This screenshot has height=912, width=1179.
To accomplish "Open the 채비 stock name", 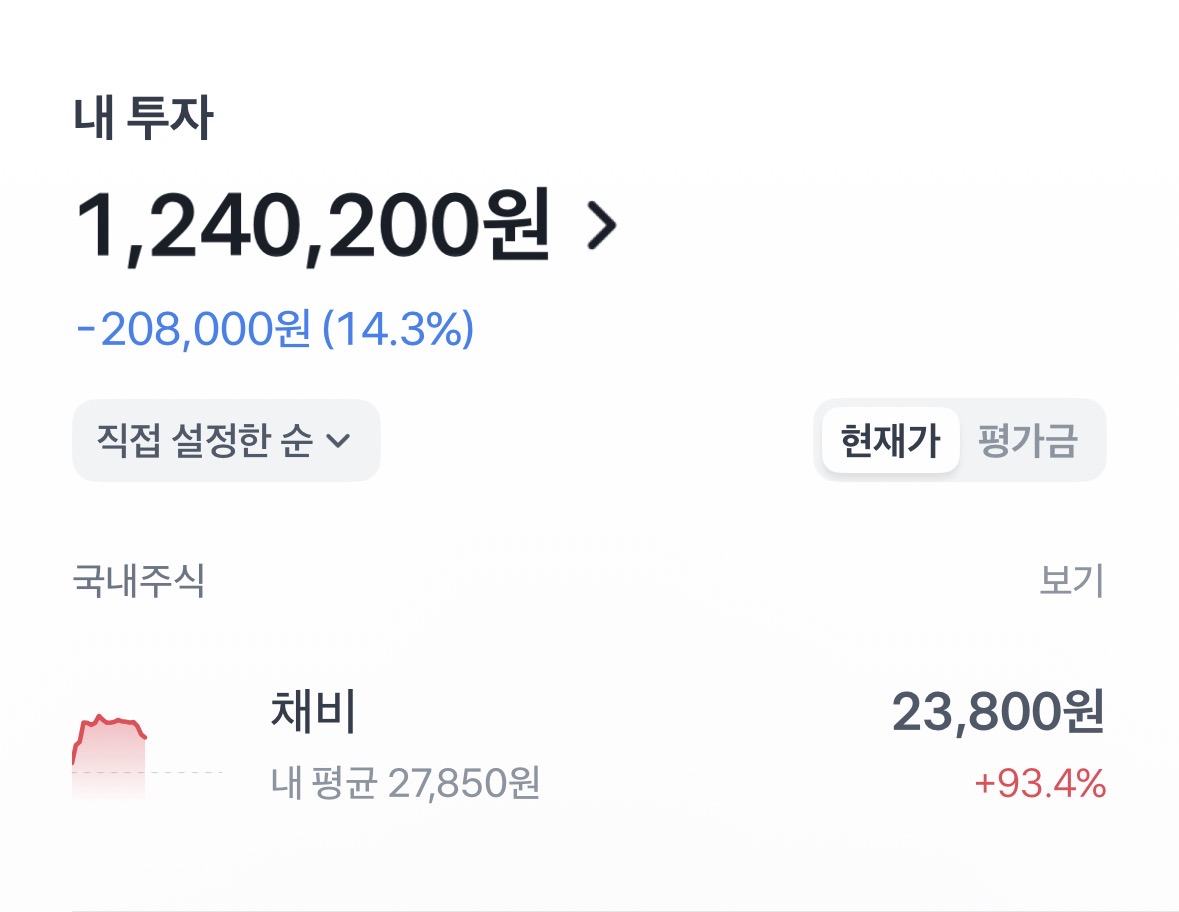I will coord(313,712).
